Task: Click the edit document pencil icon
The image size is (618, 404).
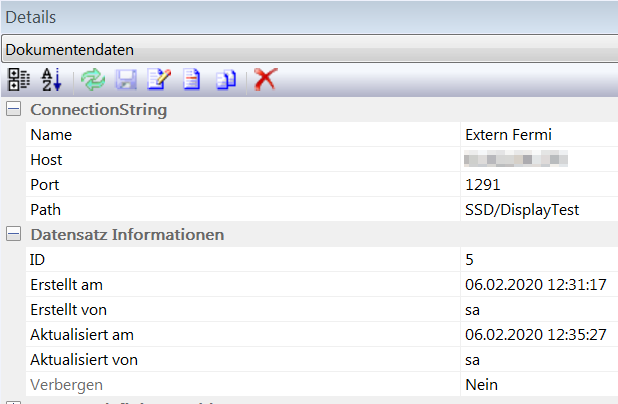Action: point(159,80)
